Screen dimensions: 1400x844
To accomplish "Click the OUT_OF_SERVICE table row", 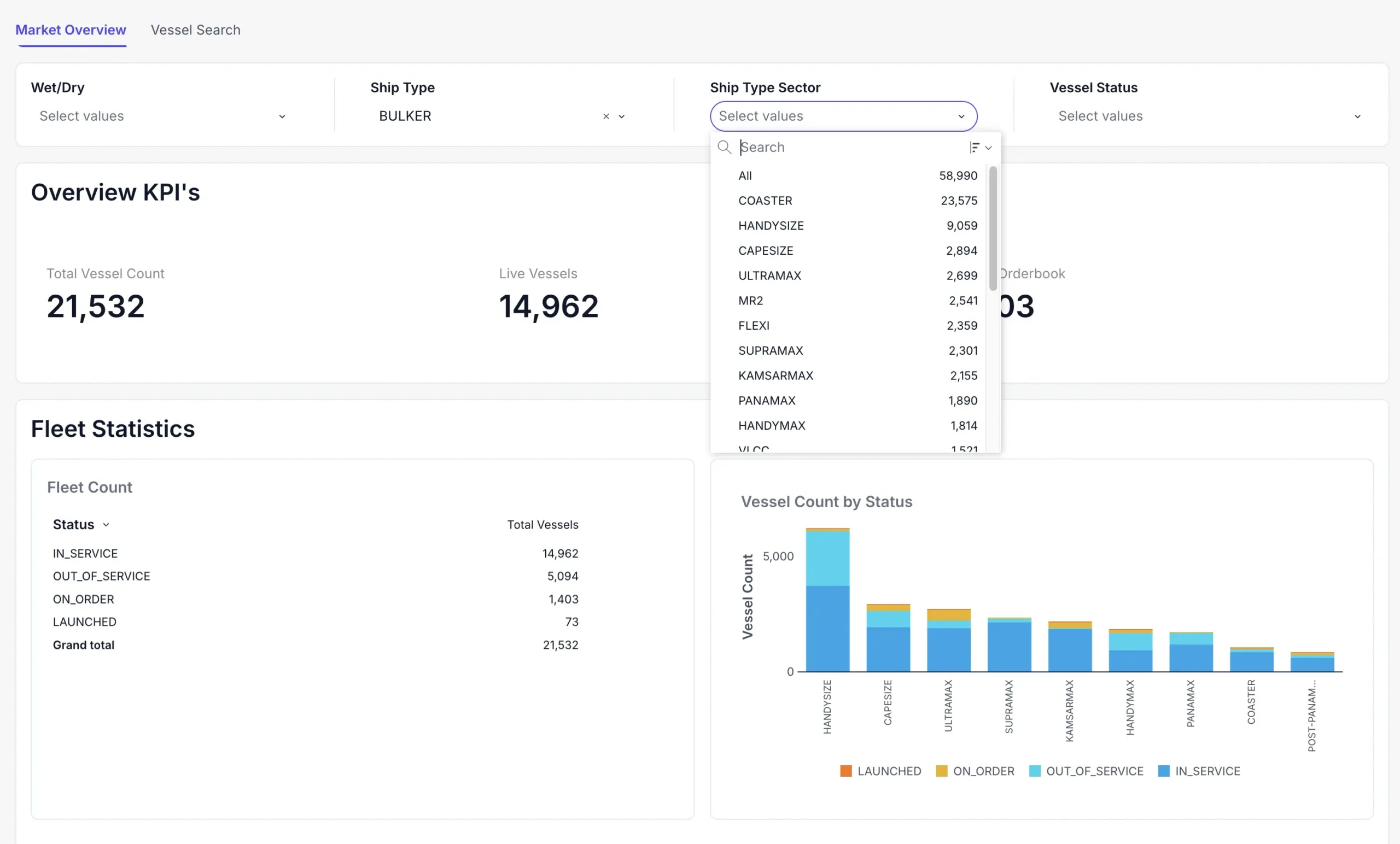I will [x=316, y=576].
